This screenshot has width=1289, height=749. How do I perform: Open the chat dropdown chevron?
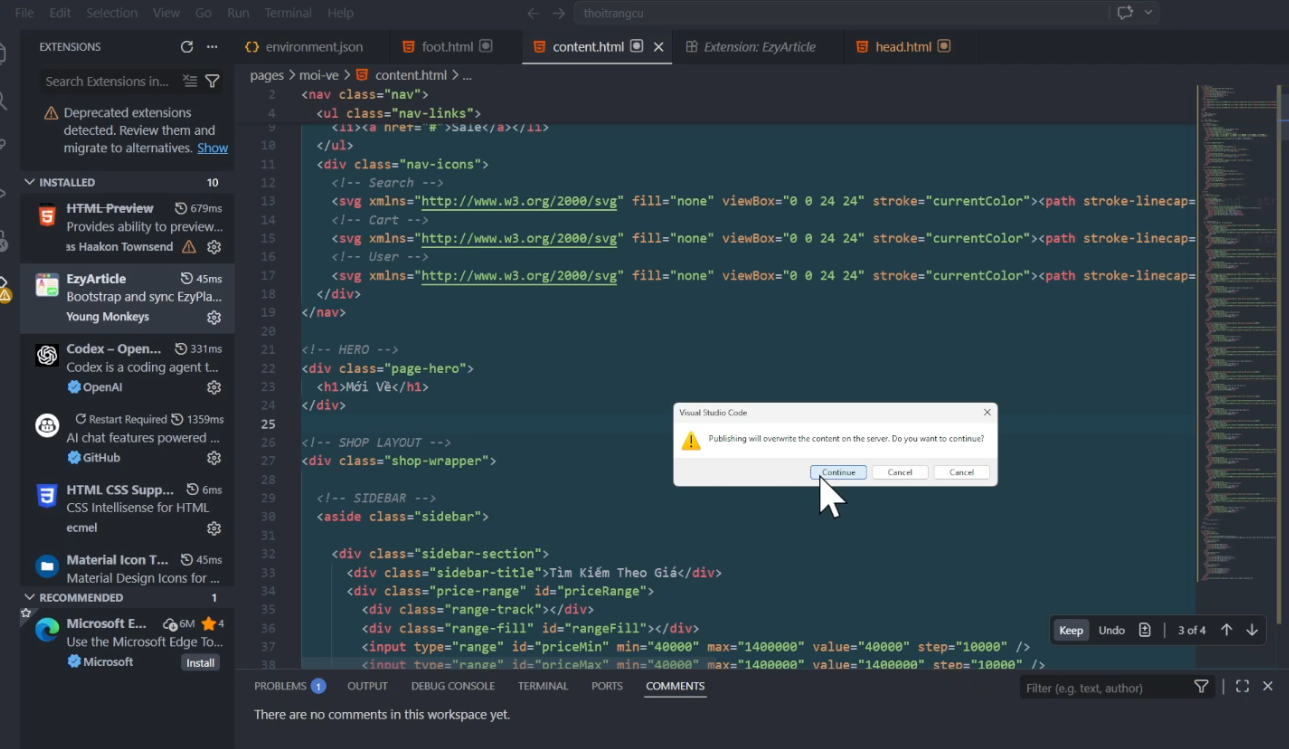click(1148, 13)
